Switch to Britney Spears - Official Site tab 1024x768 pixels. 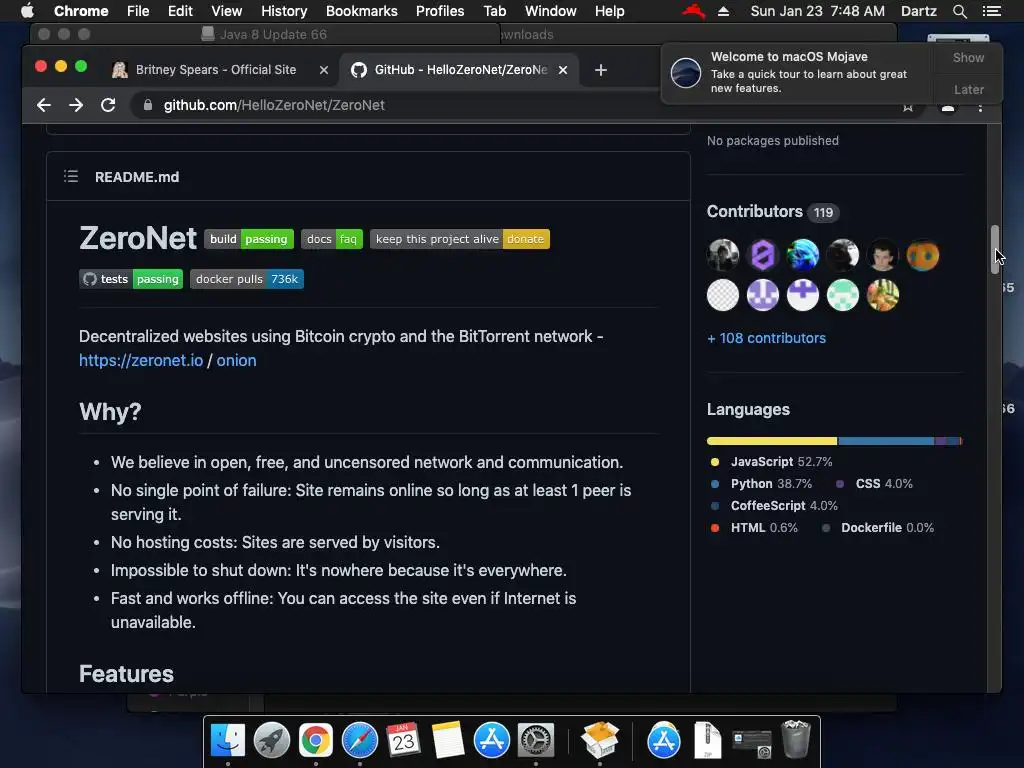click(216, 70)
